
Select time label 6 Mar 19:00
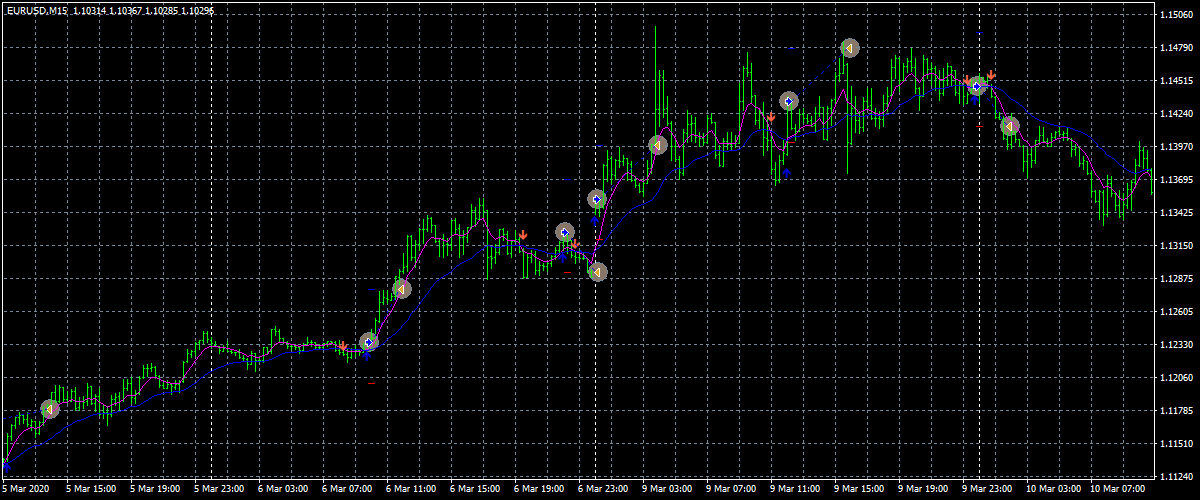(x=539, y=490)
